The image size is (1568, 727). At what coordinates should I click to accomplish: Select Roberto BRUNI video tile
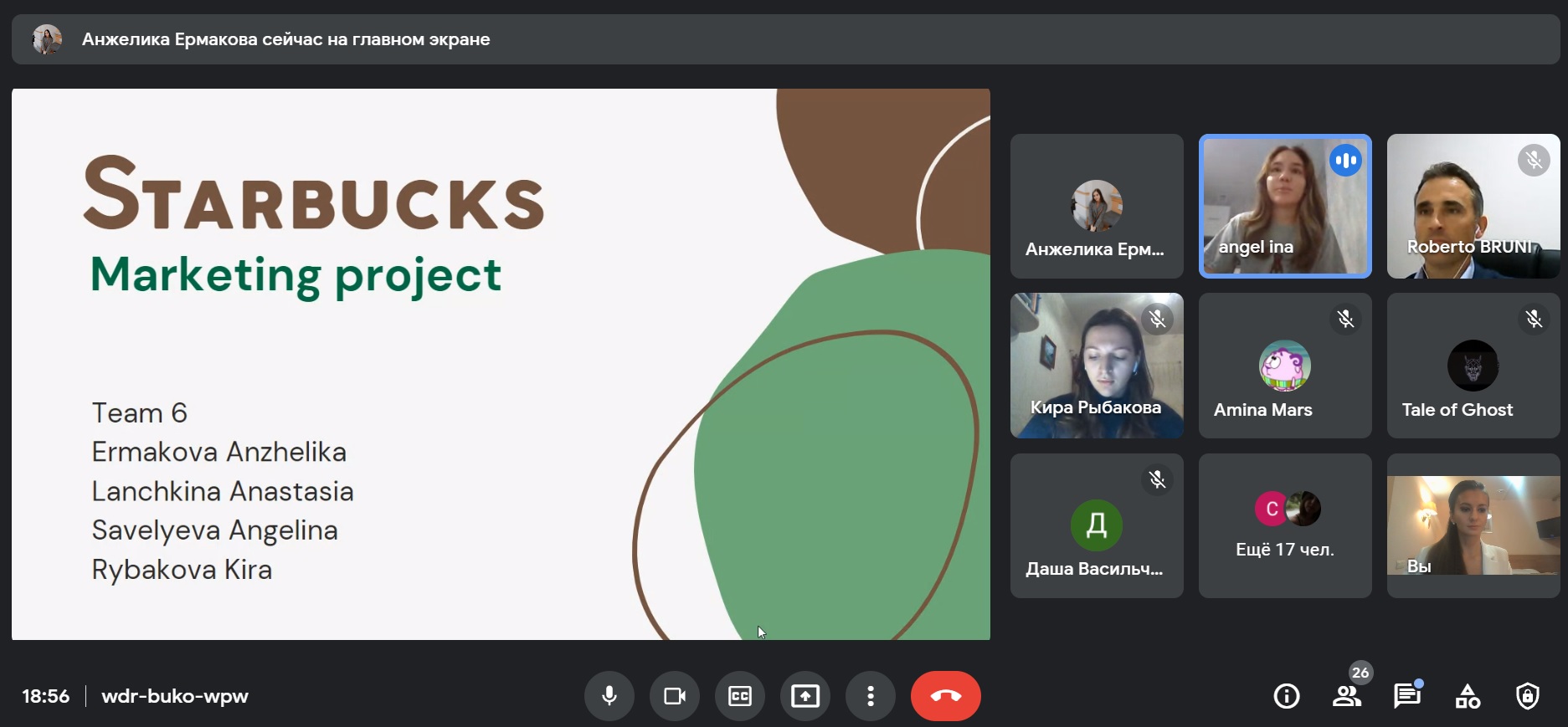[x=1473, y=206]
